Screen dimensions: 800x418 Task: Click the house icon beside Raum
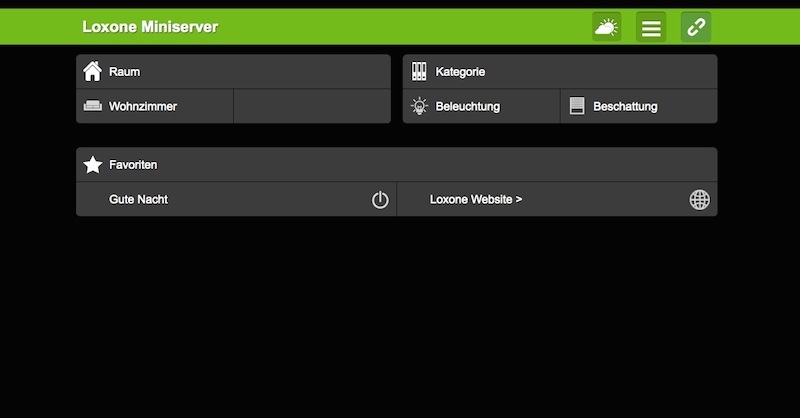tap(93, 72)
